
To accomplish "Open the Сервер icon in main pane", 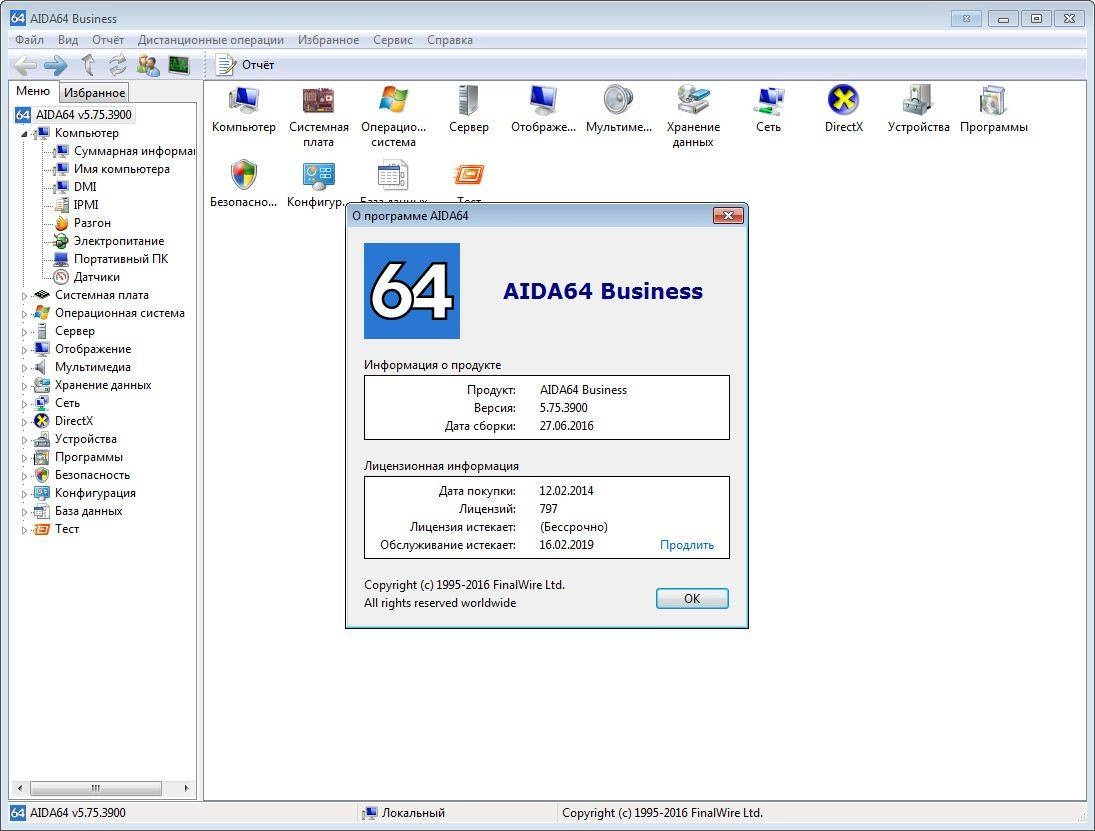I will tap(469, 109).
